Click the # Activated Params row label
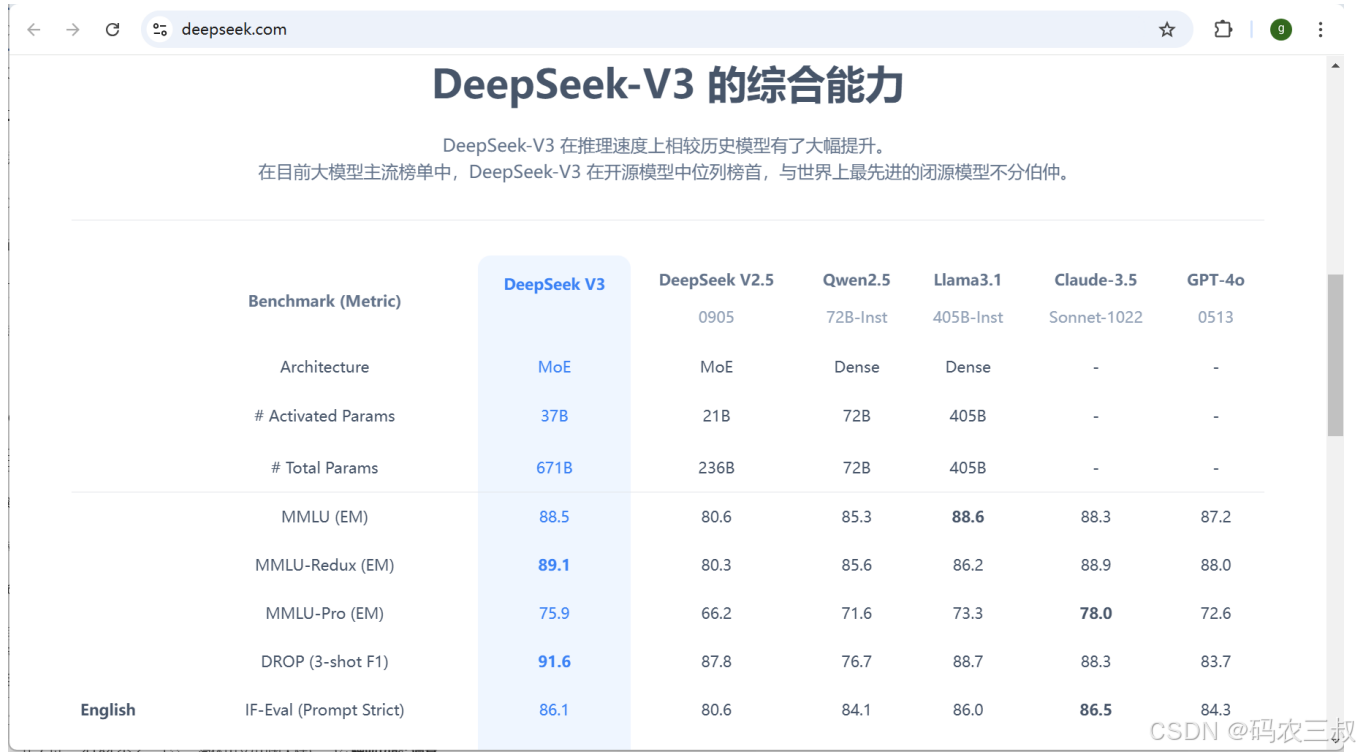 click(325, 416)
